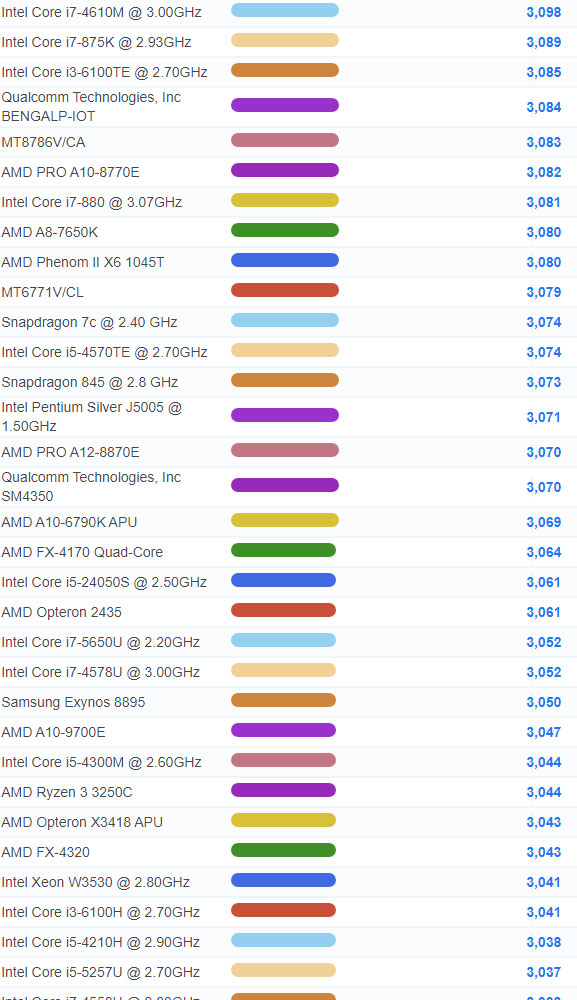This screenshot has width=577, height=1000.
Task: Click the 3,069 score value
Action: coord(544,522)
